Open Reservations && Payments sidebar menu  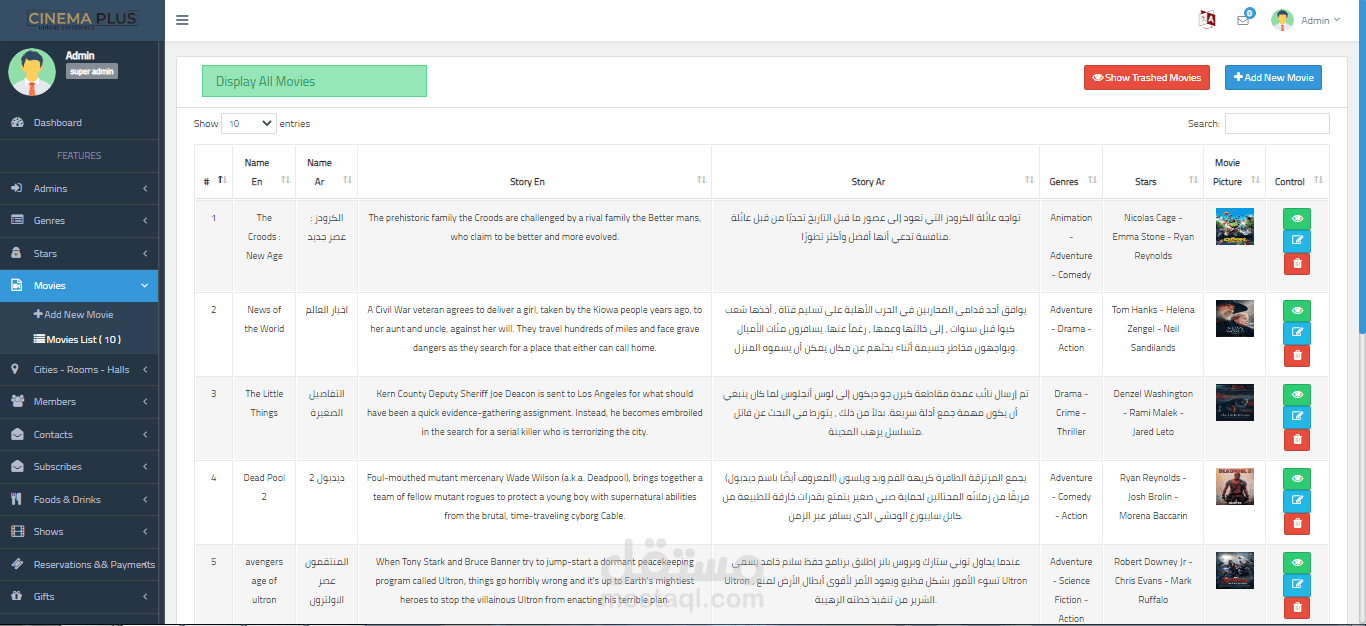(x=79, y=564)
